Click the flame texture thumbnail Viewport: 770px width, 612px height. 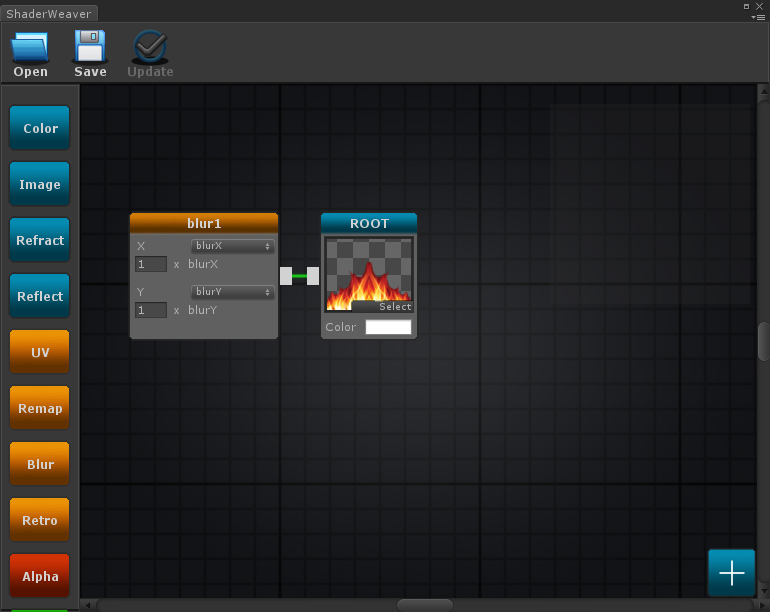[x=369, y=274]
